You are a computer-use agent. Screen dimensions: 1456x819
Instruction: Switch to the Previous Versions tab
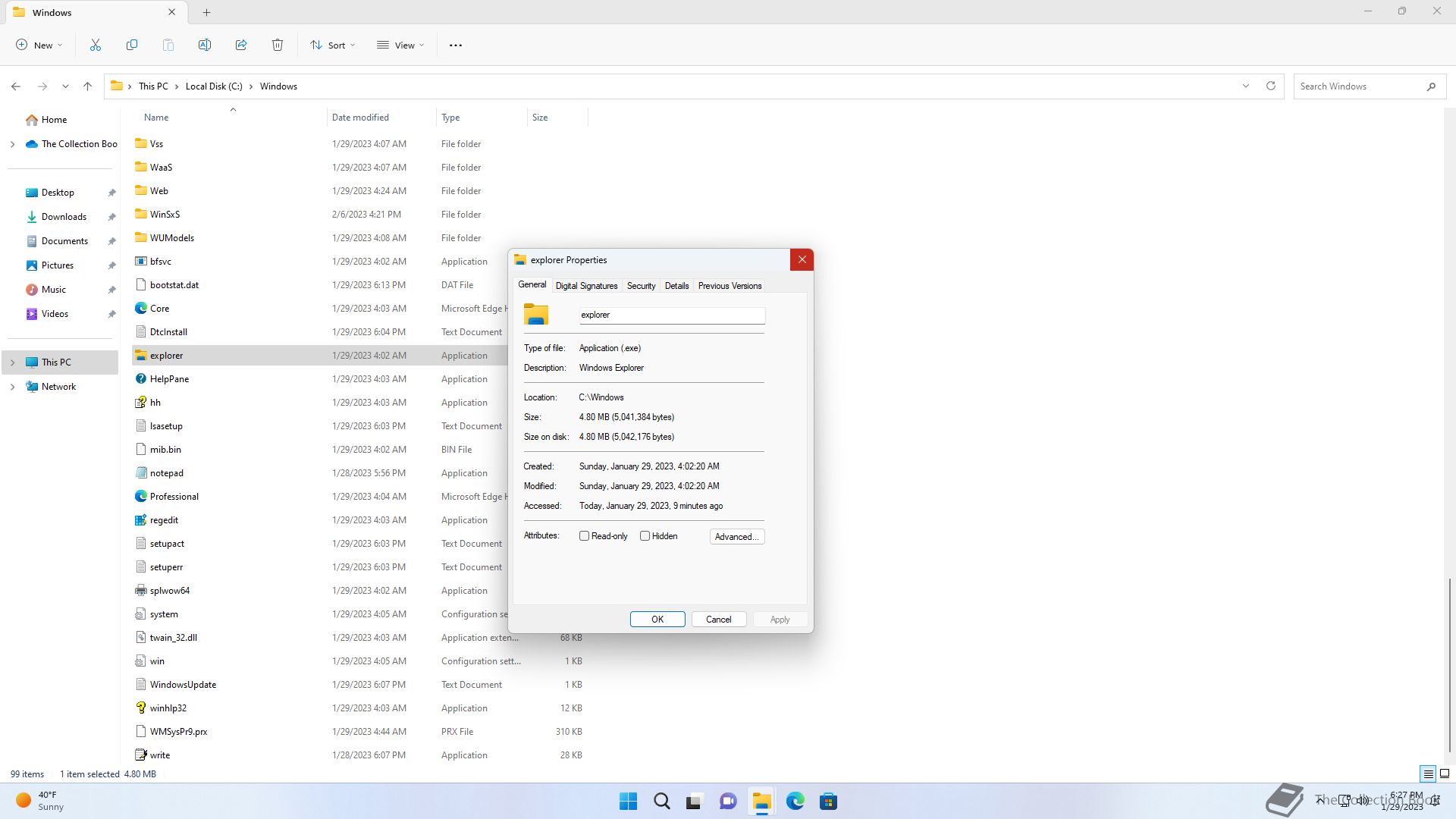pyautogui.click(x=730, y=286)
